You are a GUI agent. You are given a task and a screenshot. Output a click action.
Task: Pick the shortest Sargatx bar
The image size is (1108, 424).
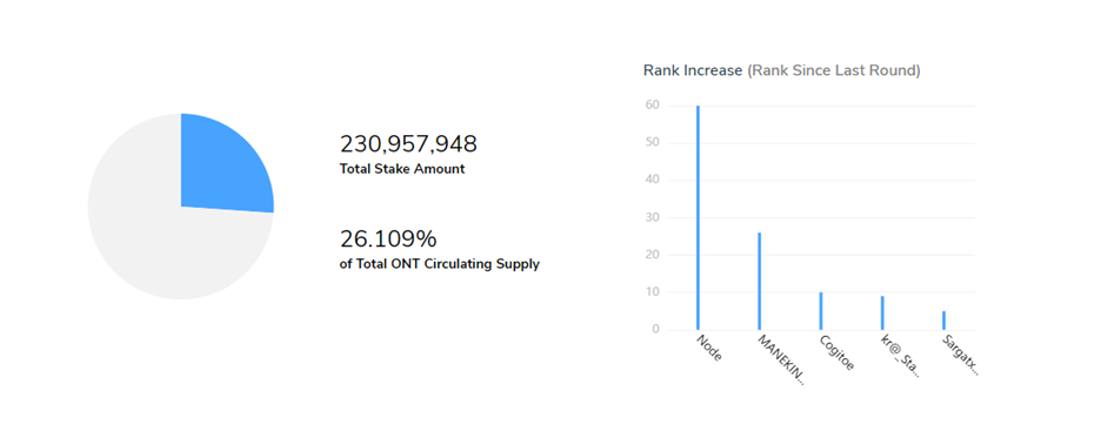click(x=944, y=320)
